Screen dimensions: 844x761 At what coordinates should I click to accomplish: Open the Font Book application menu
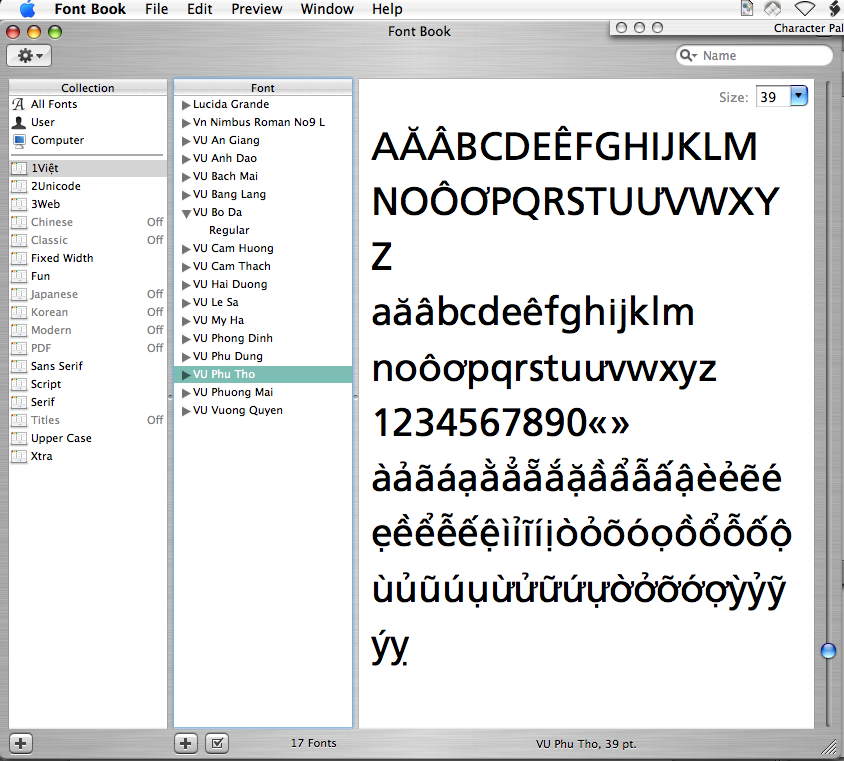pos(90,9)
